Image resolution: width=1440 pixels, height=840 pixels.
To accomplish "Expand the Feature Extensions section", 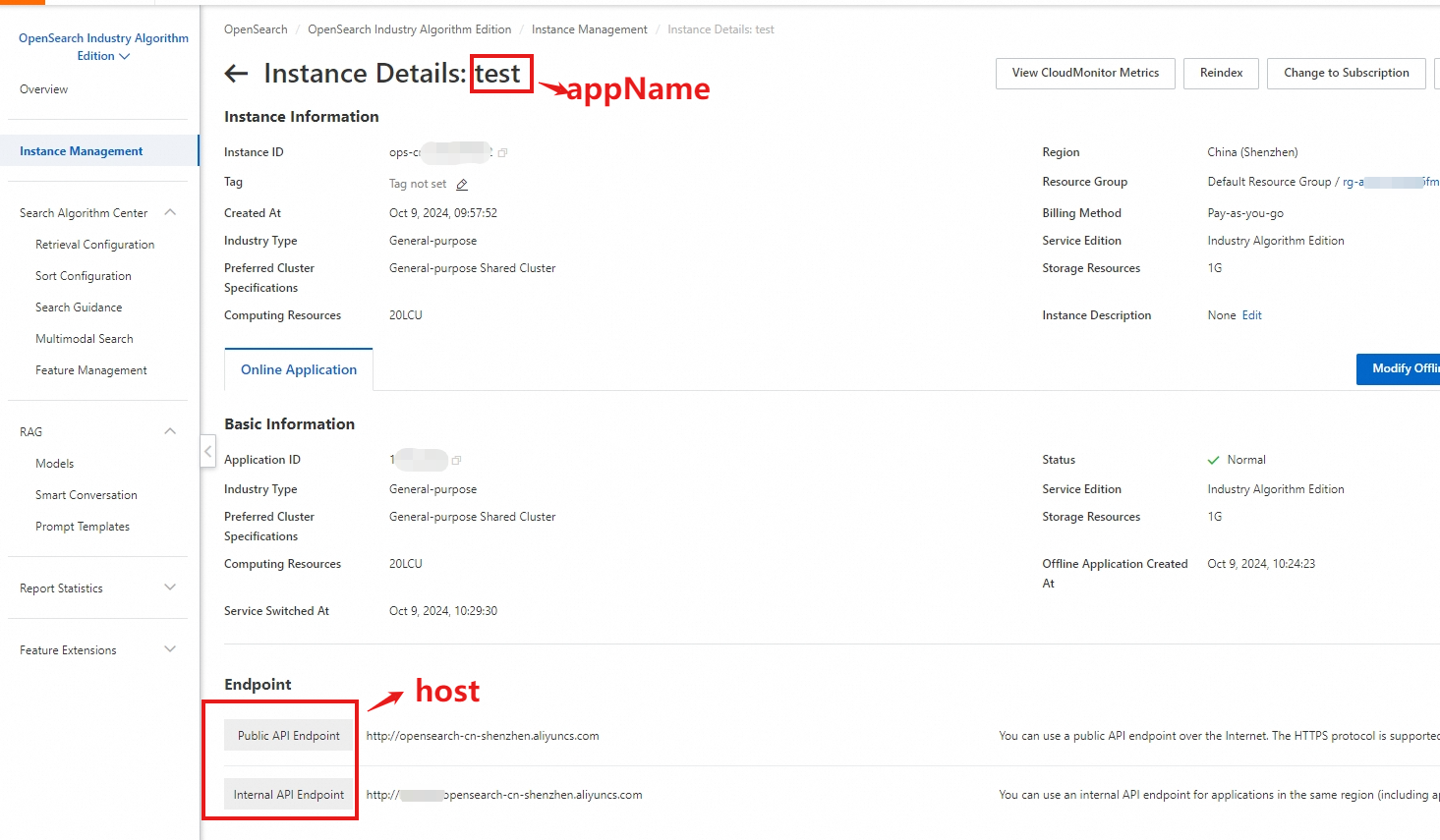I will tap(170, 649).
